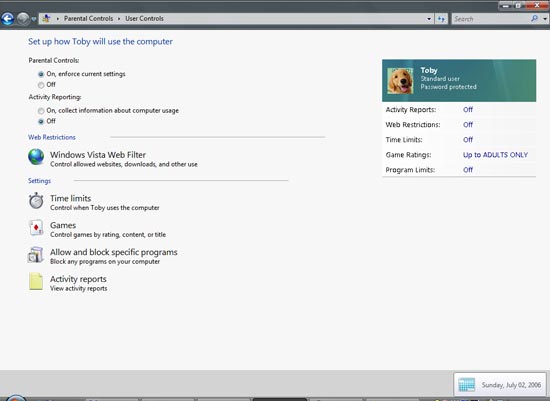Focus the Search input box

coord(490,19)
